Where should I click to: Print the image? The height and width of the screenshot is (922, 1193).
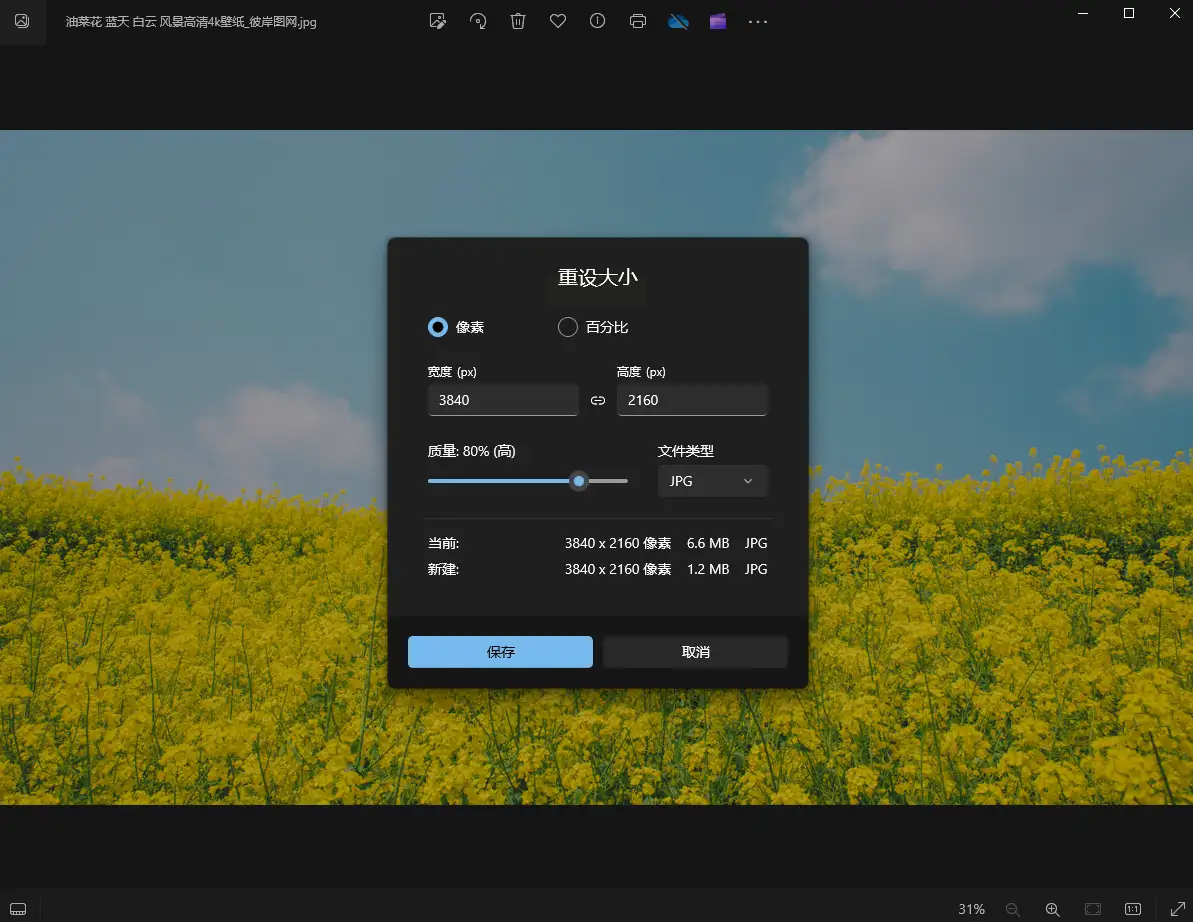point(638,21)
